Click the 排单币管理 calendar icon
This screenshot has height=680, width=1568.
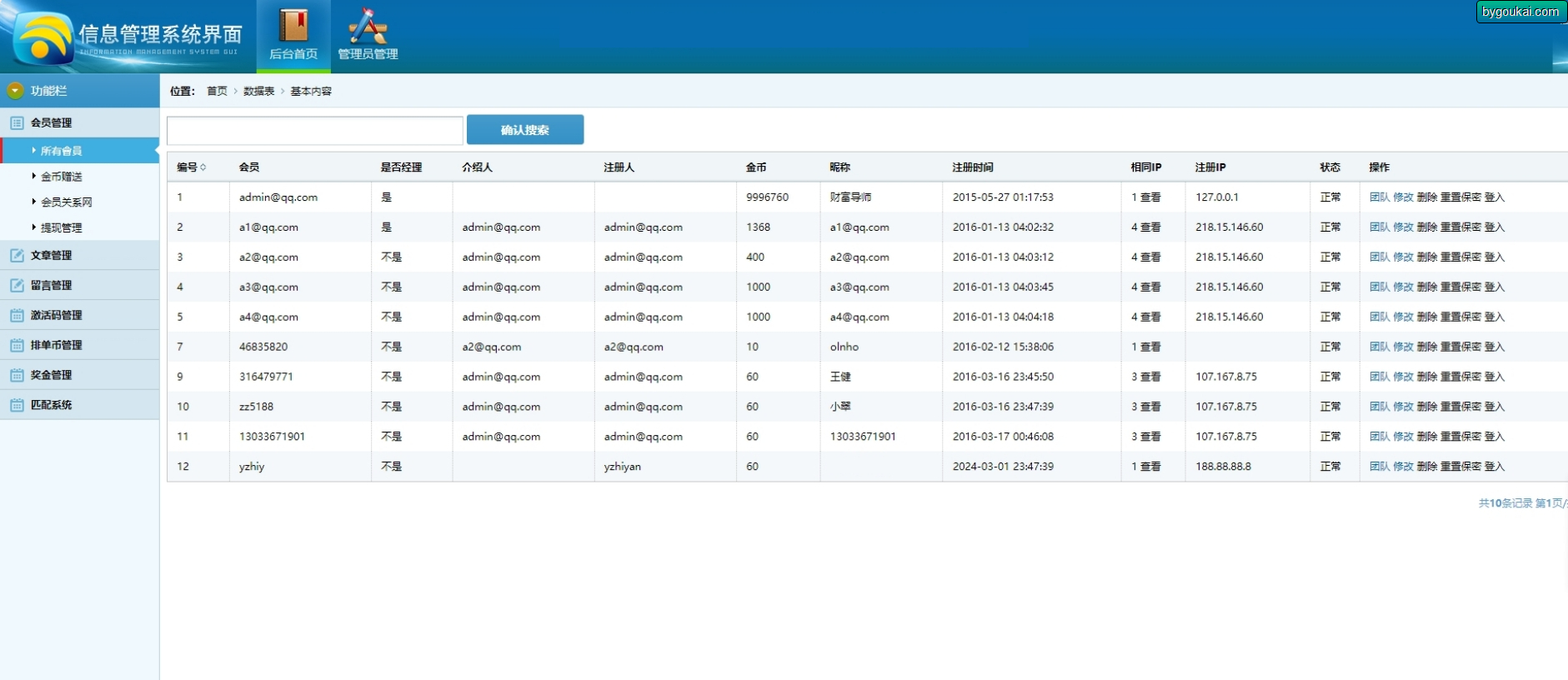click(17, 346)
